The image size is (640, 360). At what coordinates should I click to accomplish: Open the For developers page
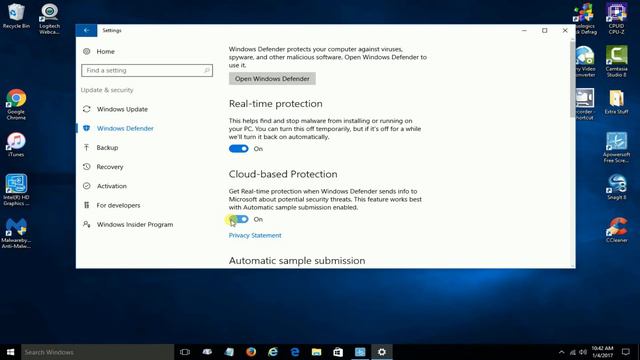click(118, 205)
